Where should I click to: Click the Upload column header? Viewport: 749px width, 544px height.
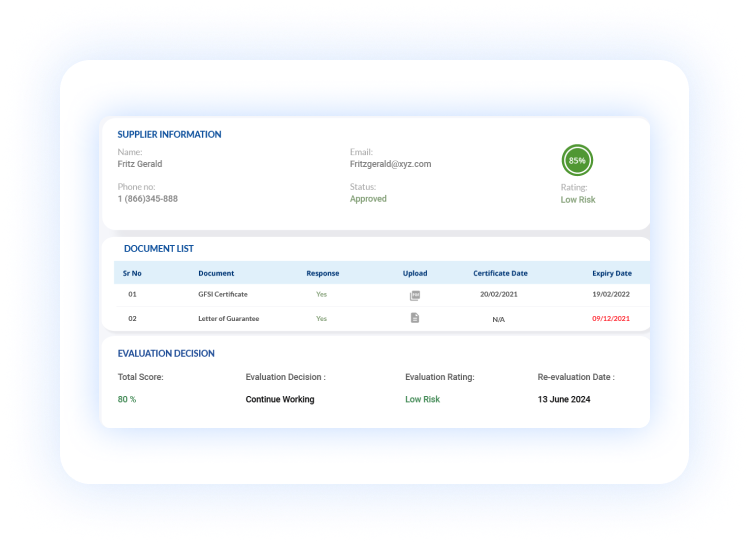[415, 273]
